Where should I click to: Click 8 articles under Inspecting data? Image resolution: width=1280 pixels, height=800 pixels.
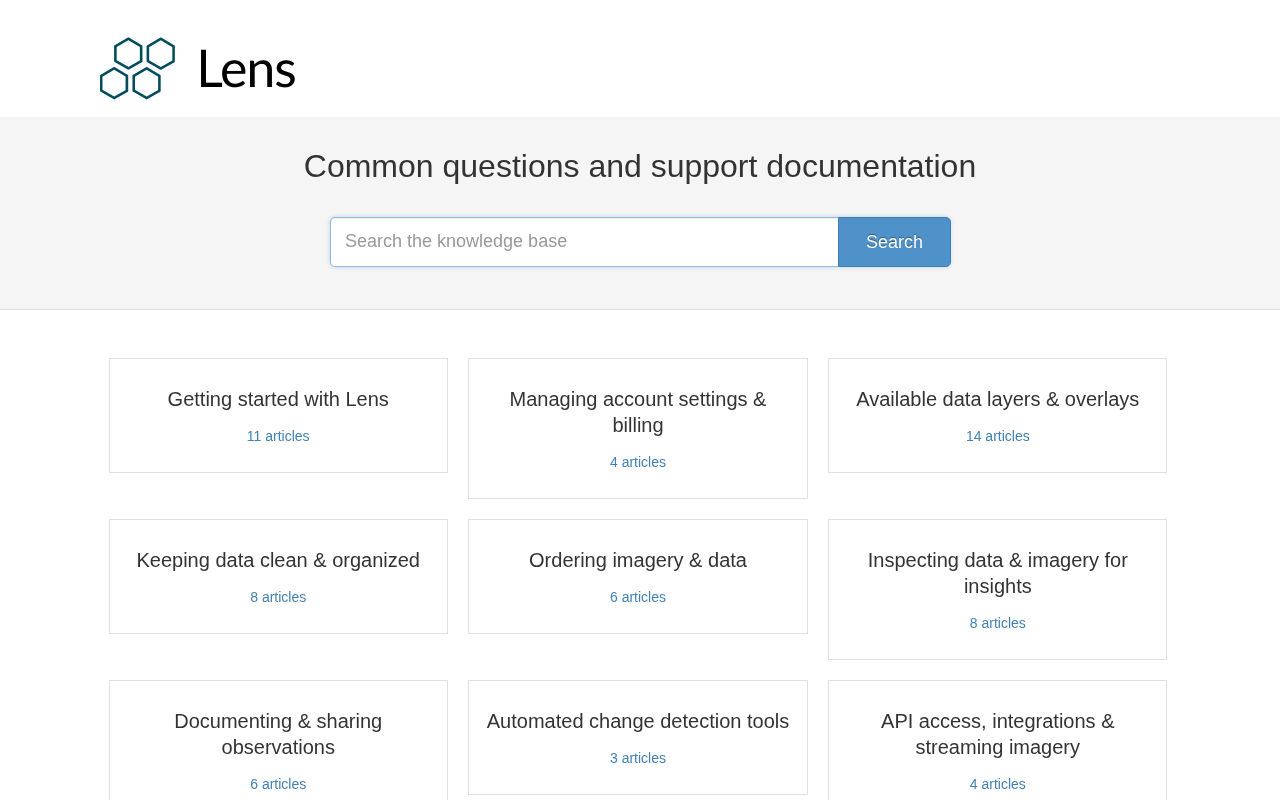click(x=997, y=623)
